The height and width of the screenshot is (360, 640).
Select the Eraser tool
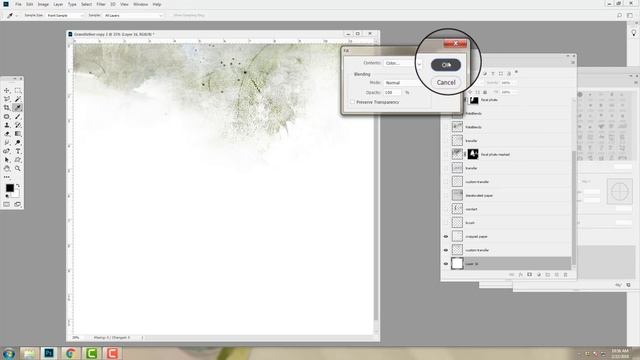[x=7, y=134]
